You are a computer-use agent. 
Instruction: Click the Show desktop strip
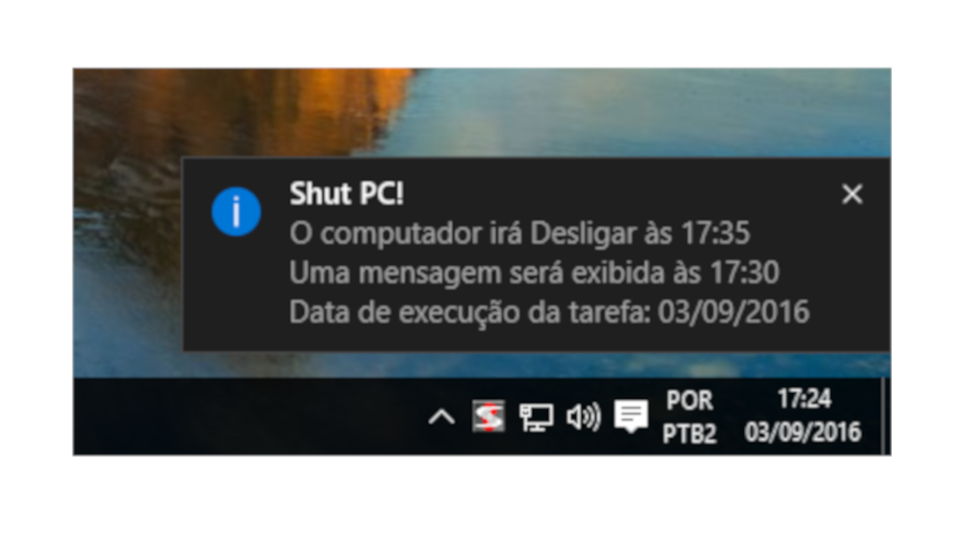(x=886, y=416)
